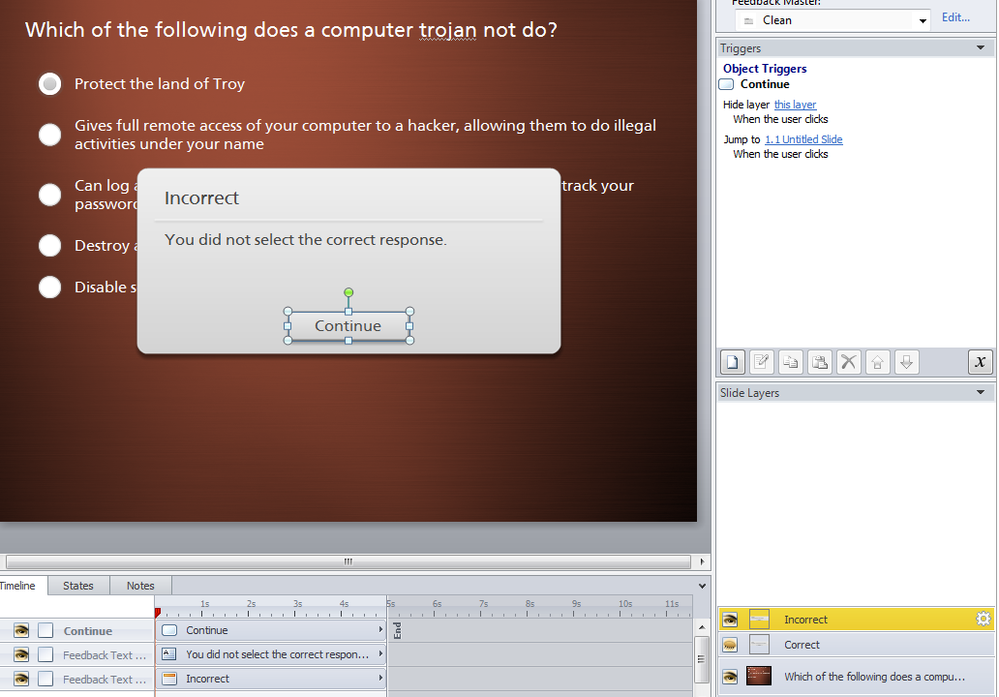Select the 'Destroy' answer radio button

coord(50,245)
